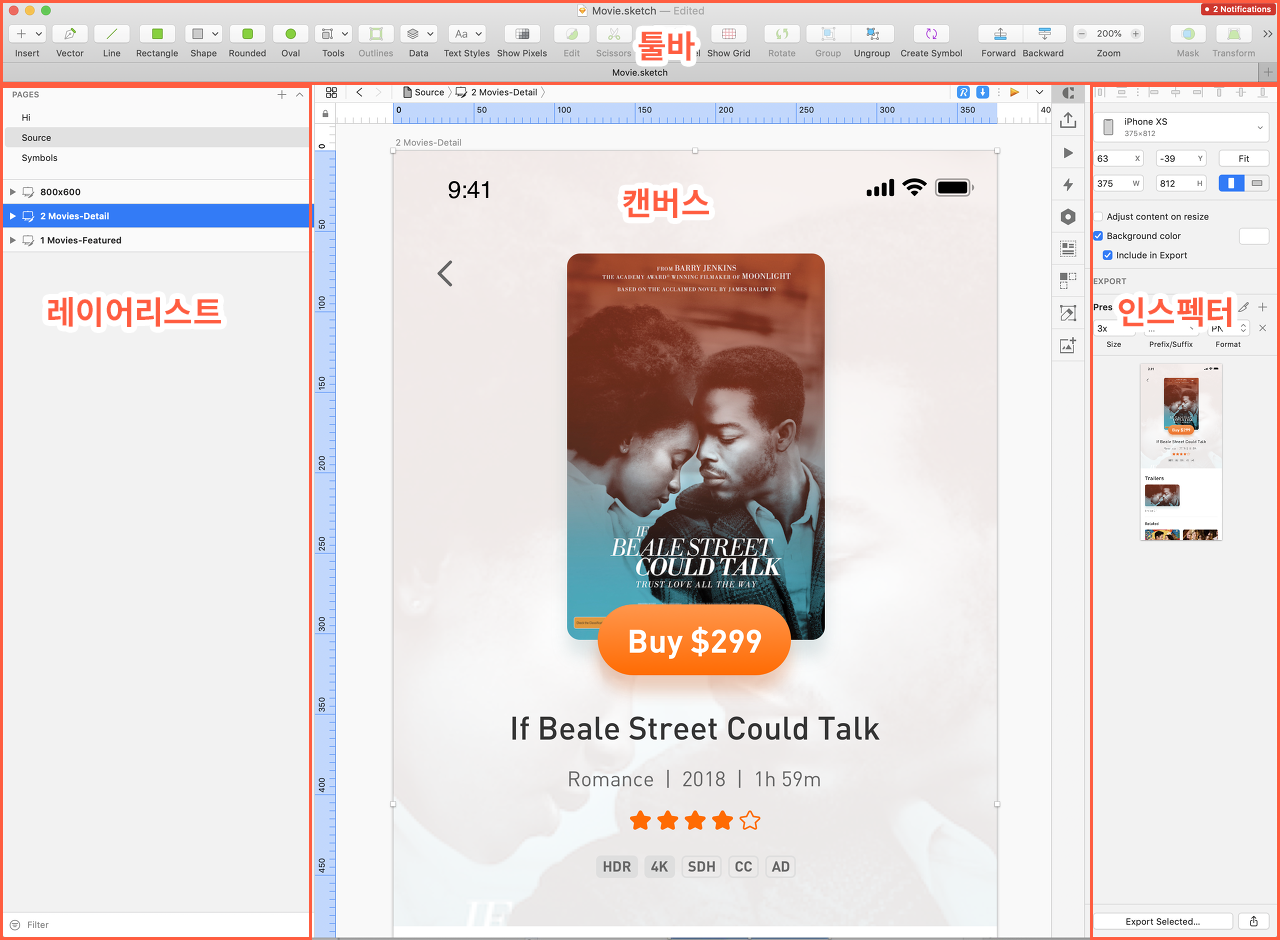This screenshot has width=1280, height=940.
Task: Switch artboard to landscape orientation
Action: point(1257,183)
